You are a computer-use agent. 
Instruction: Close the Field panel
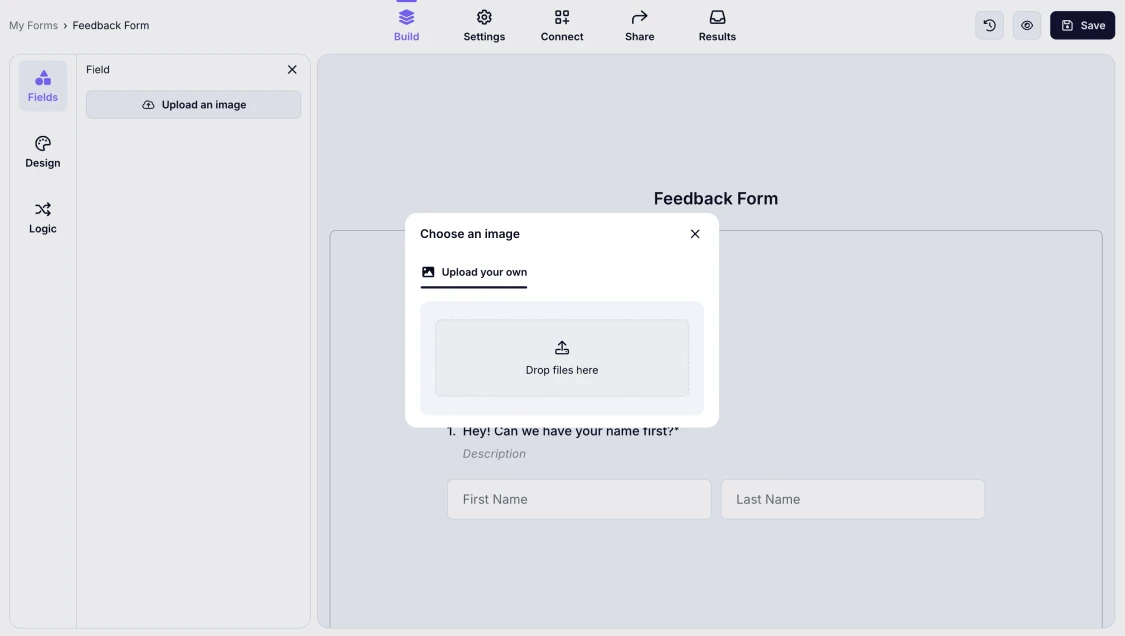point(292,69)
